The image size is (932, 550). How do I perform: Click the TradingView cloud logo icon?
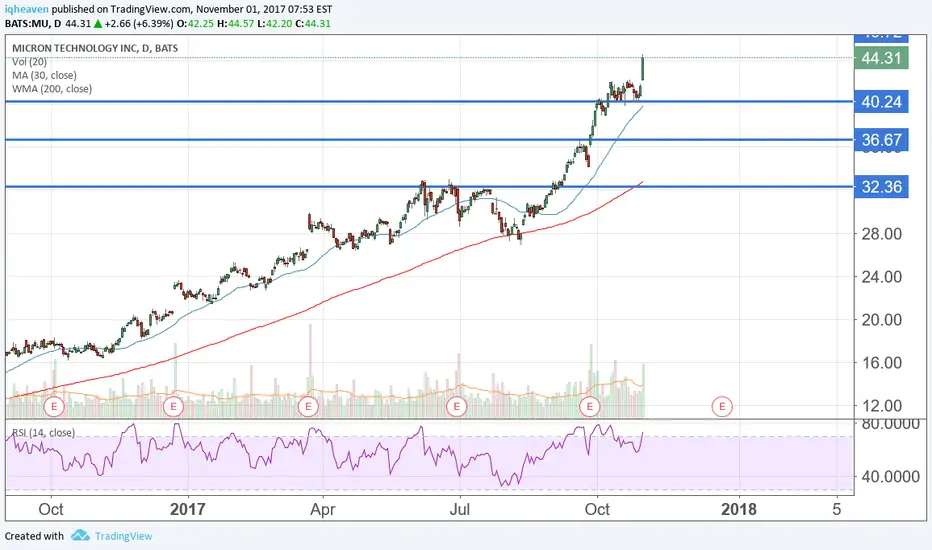80,536
